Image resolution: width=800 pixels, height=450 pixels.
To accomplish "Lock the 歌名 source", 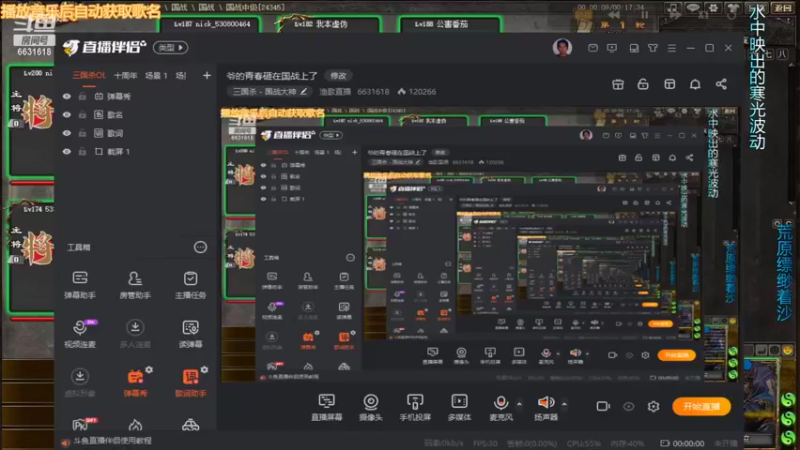I will click(x=82, y=115).
